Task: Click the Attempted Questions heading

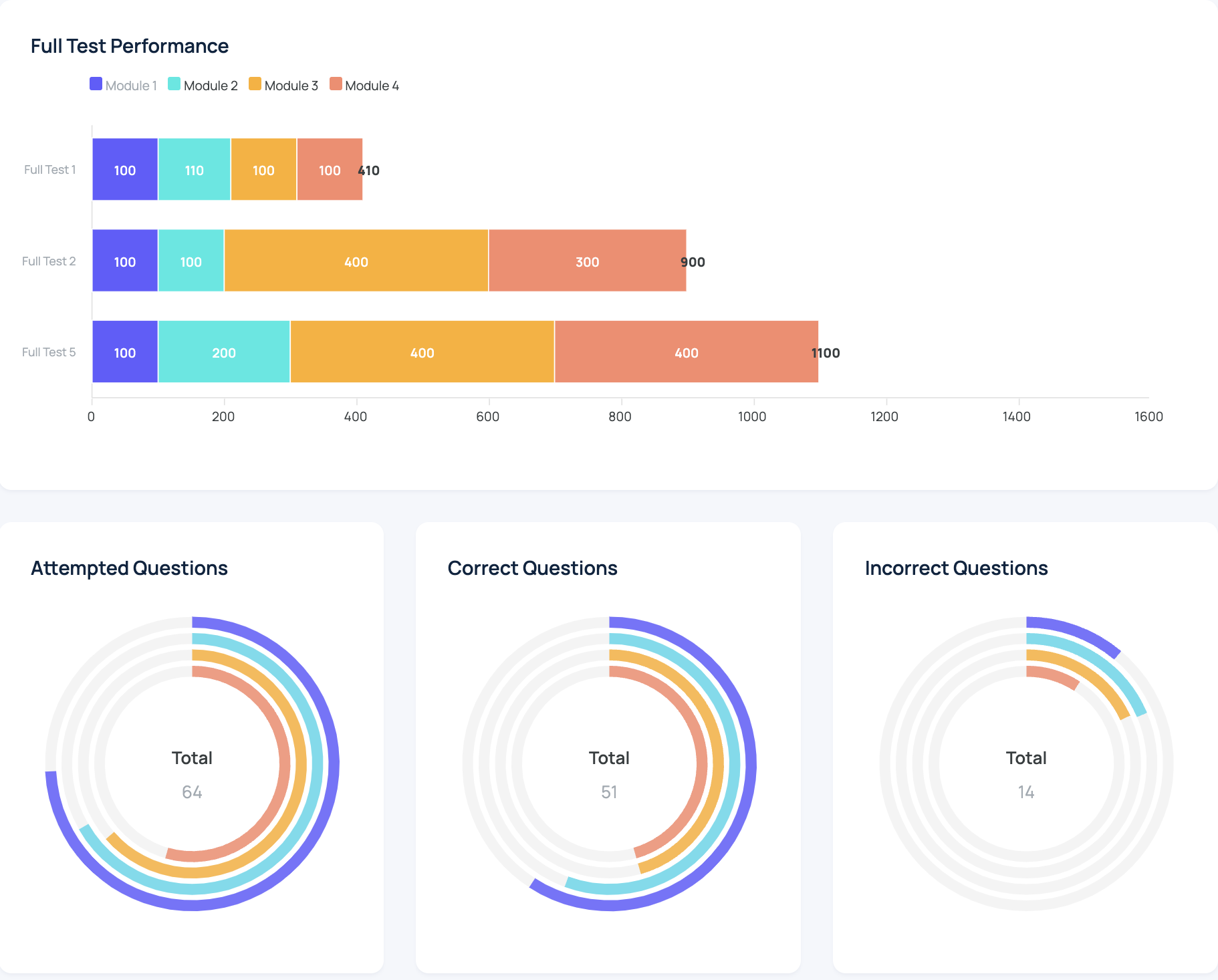Action: pos(129,568)
